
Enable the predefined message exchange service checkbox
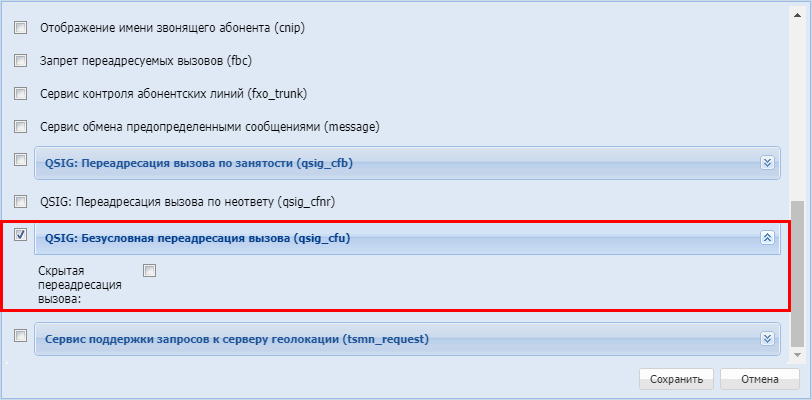pos(21,126)
